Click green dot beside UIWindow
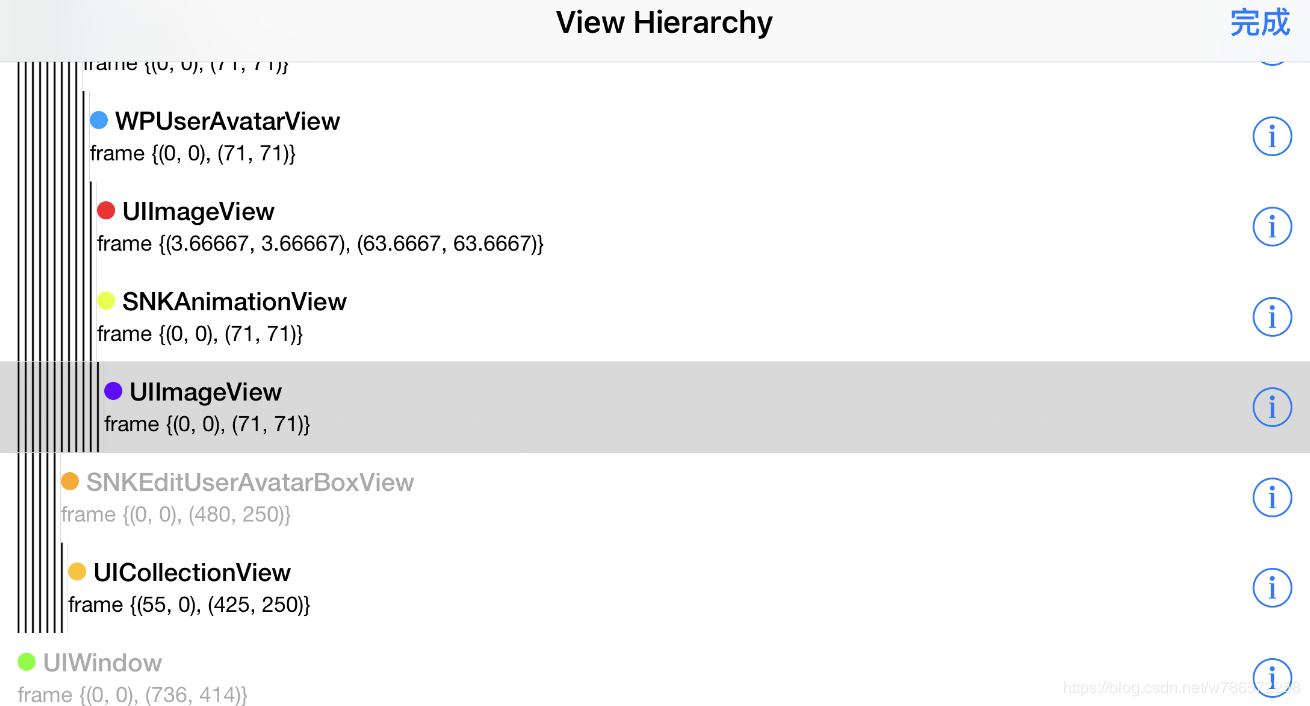Image resolution: width=1310 pixels, height=706 pixels. (x=27, y=662)
